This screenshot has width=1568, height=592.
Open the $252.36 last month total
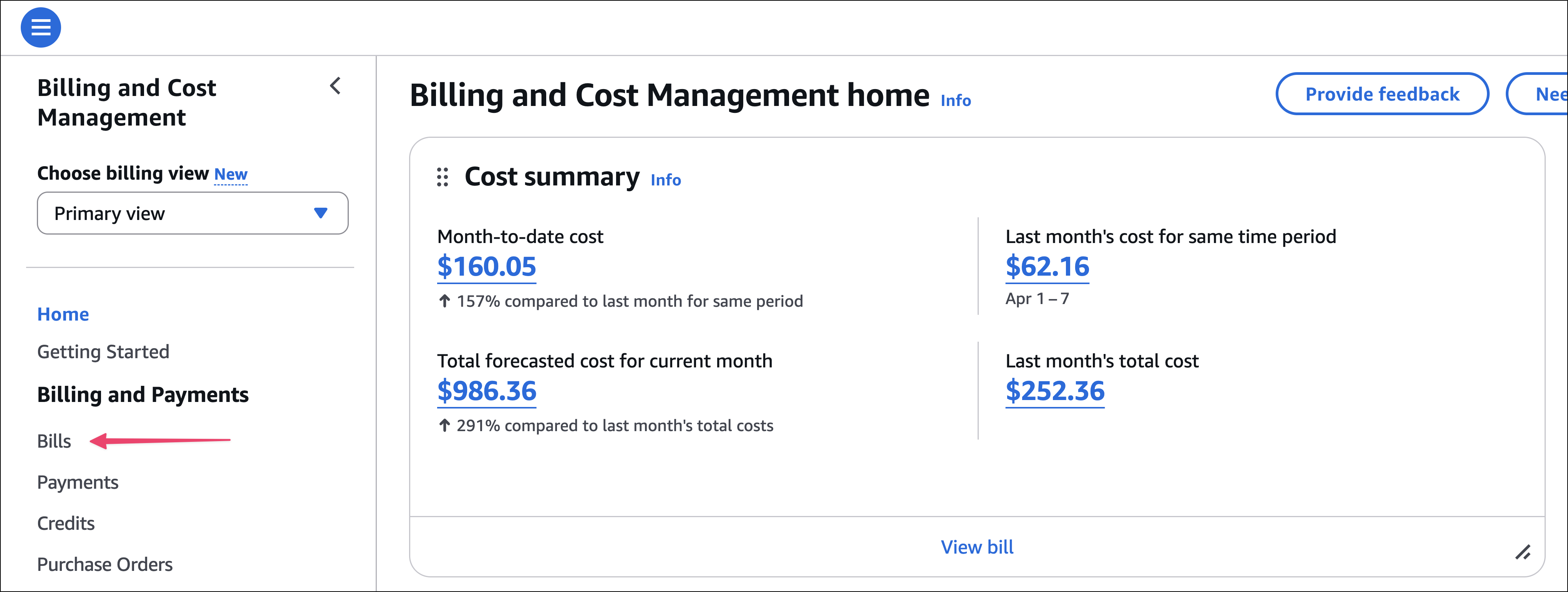pyautogui.click(x=1054, y=391)
